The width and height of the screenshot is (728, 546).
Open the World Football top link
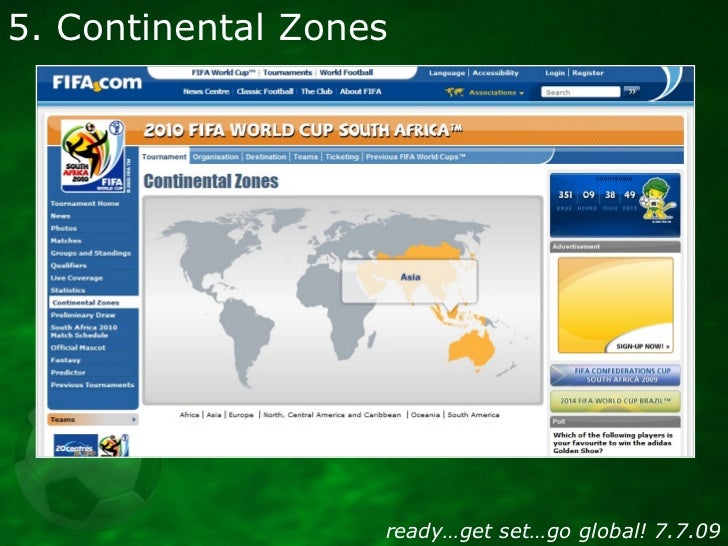pos(346,72)
